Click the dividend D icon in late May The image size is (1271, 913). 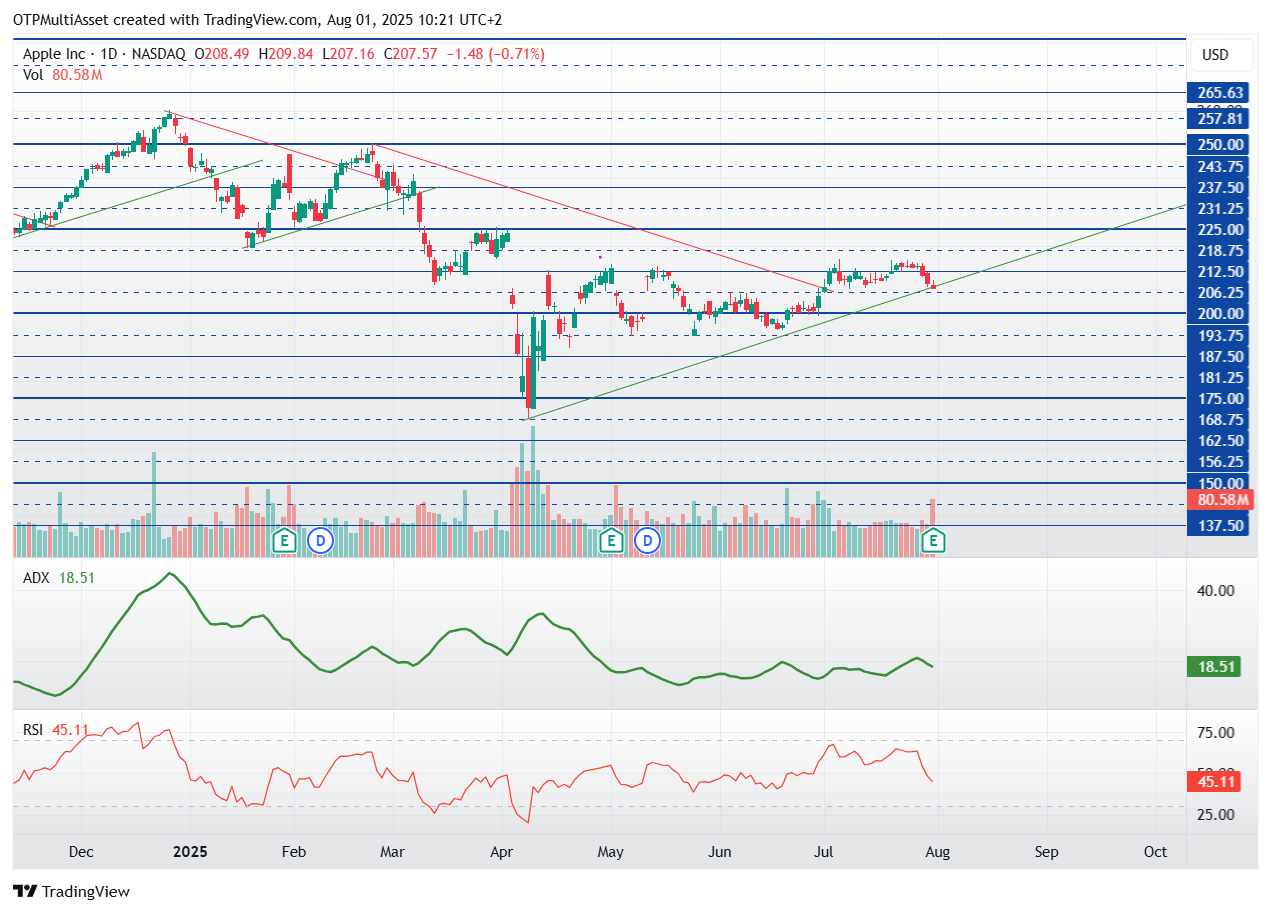[x=646, y=540]
